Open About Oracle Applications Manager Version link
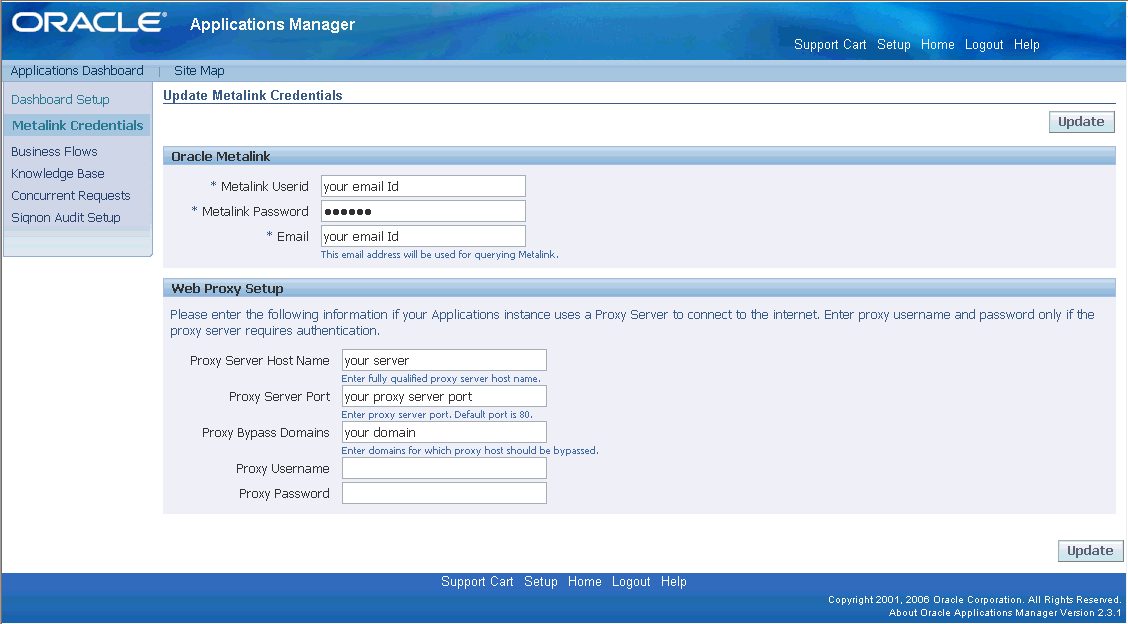 pyautogui.click(x=1005, y=613)
